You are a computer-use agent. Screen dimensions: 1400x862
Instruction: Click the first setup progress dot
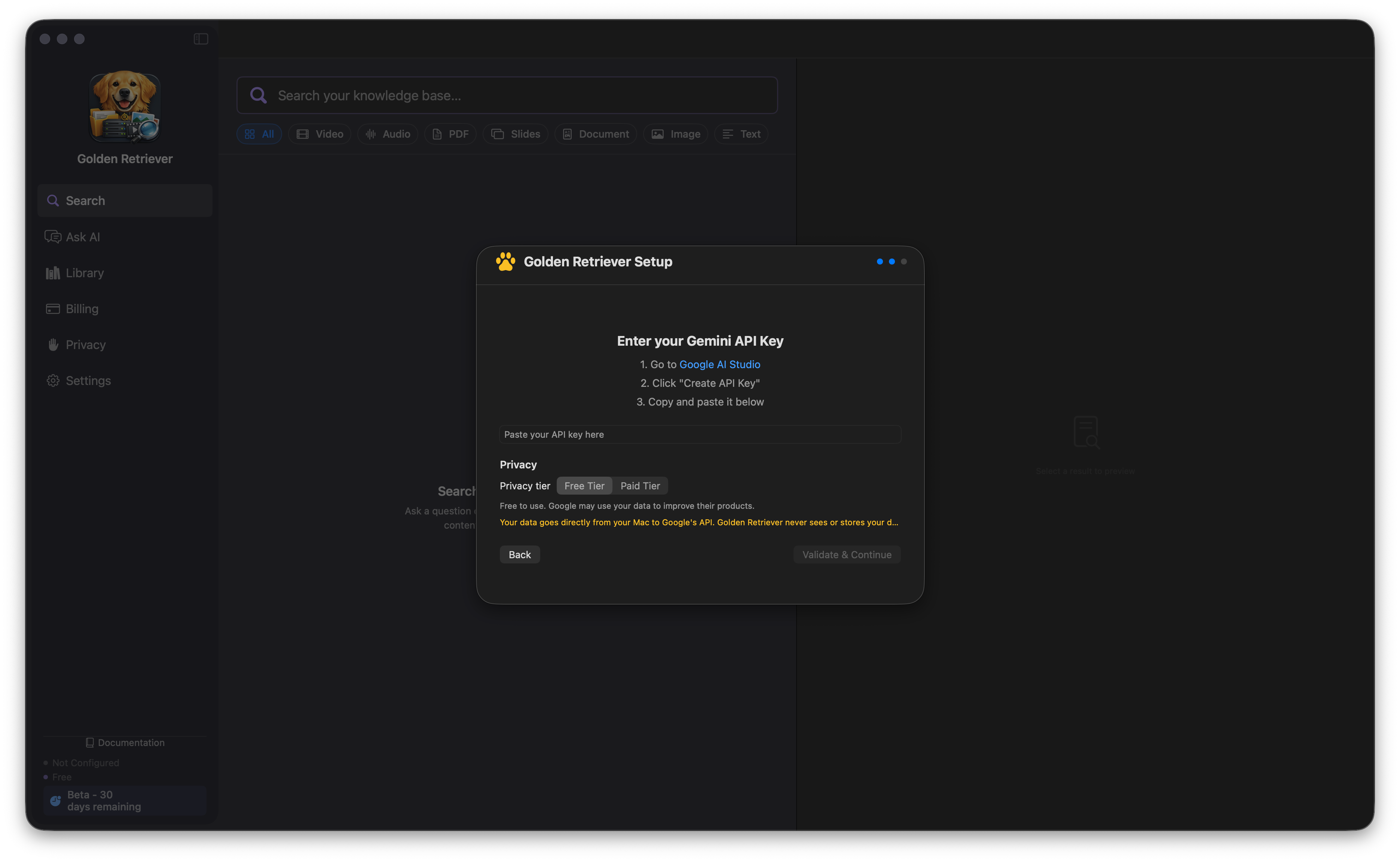click(880, 262)
